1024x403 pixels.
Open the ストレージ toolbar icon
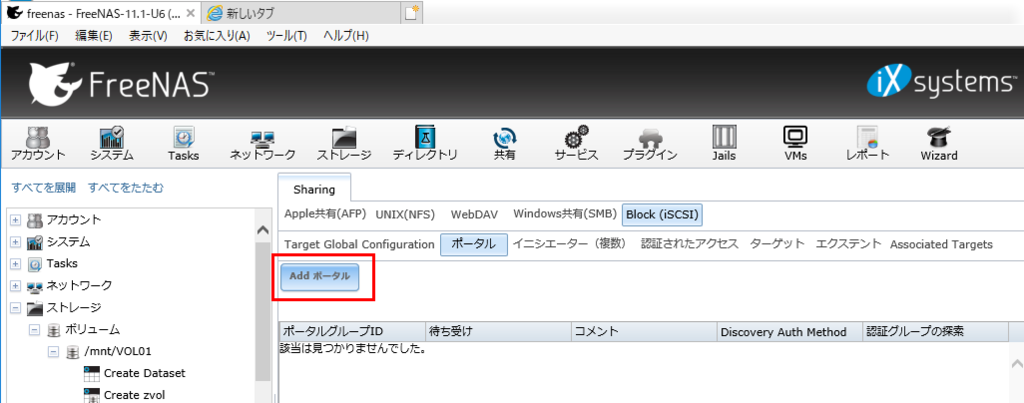(344, 143)
